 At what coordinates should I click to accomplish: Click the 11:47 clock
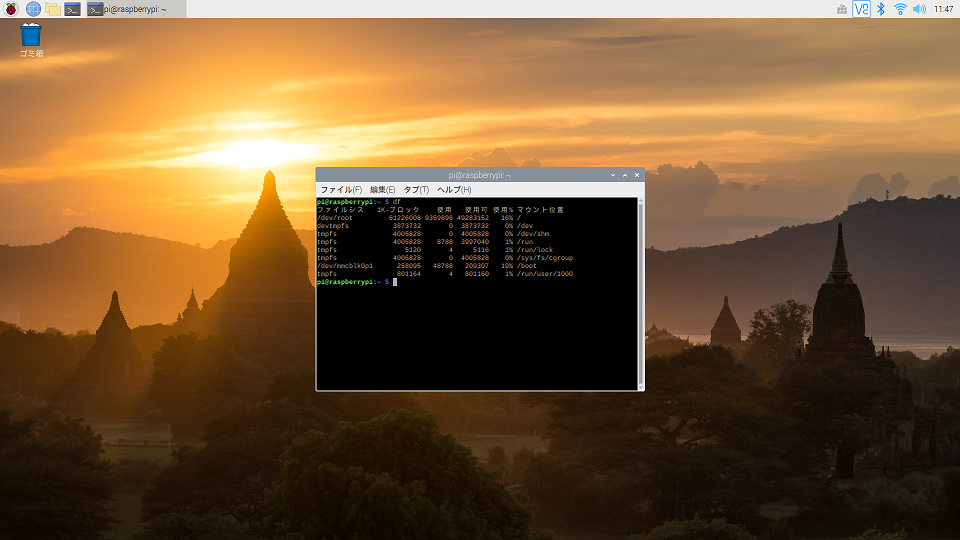tap(943, 9)
